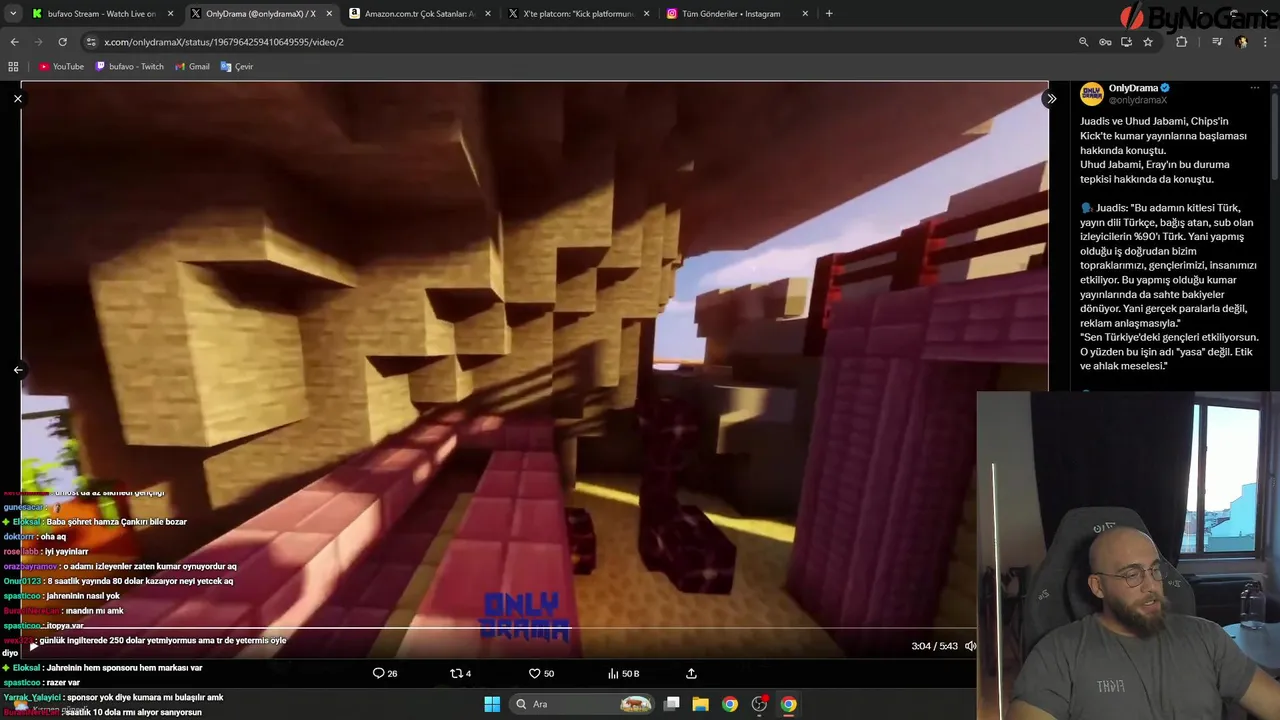Go back in browser history
The width and height of the screenshot is (1280, 720).
tap(14, 42)
